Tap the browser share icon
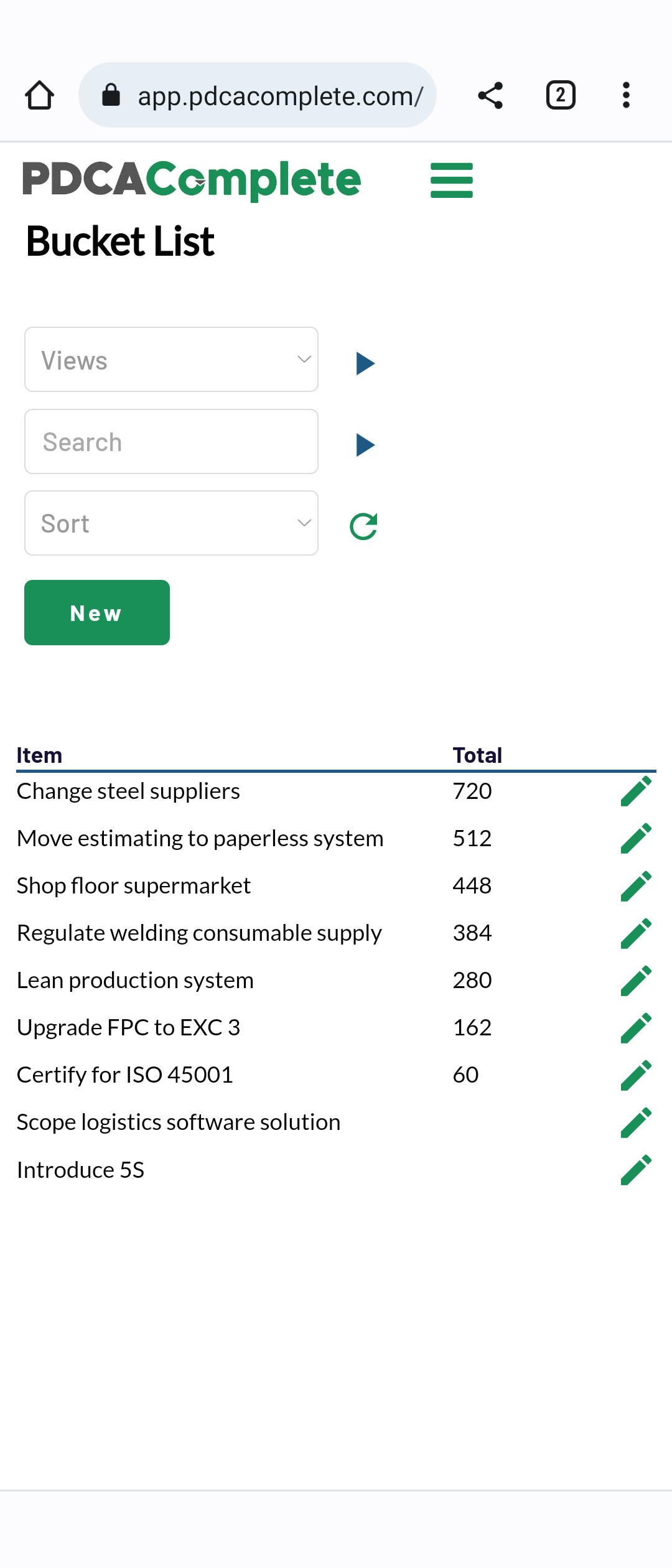Screen dimensions: 672x1568 pos(490,95)
